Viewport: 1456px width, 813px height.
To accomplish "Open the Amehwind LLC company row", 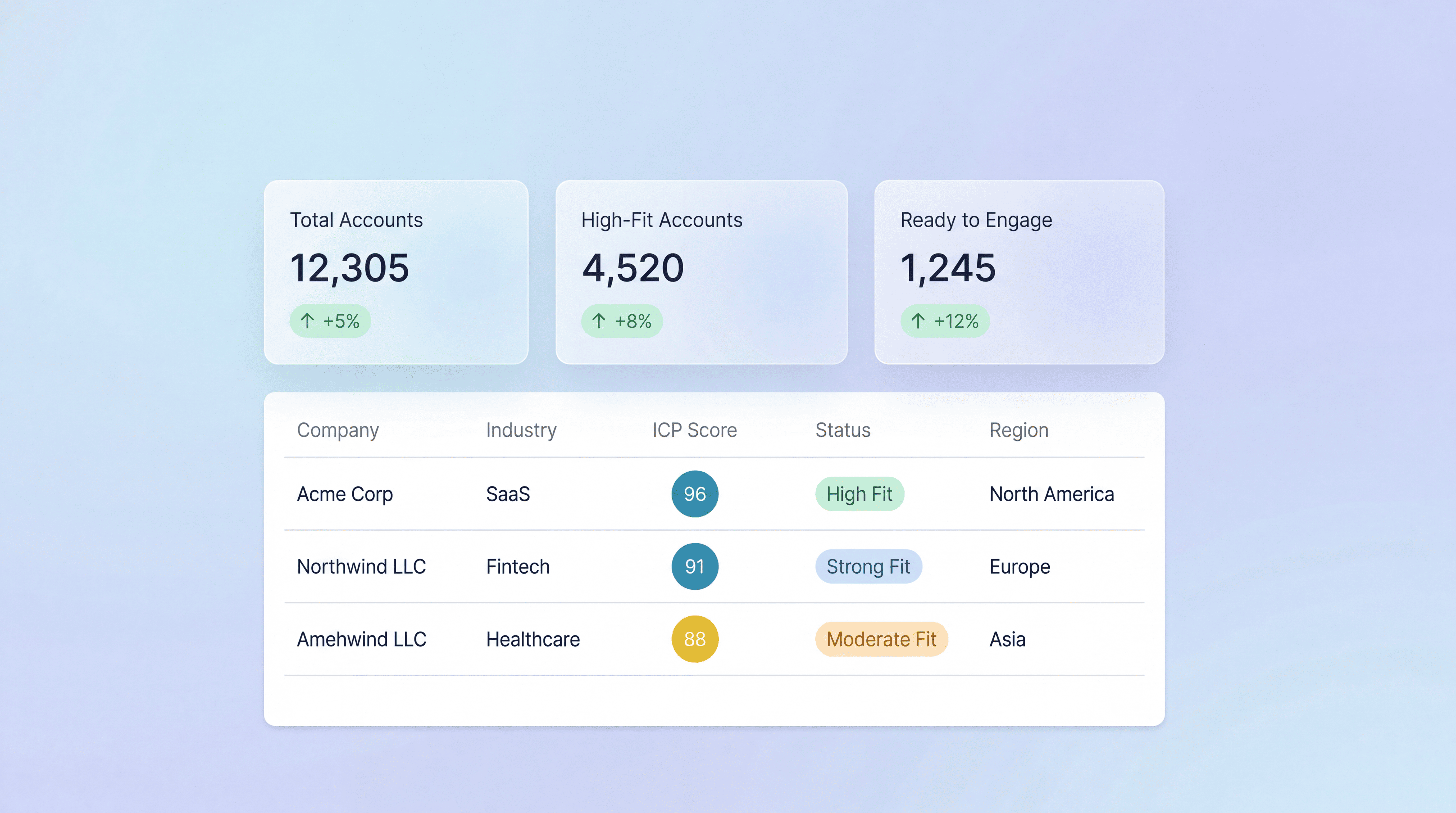I will pos(361,639).
